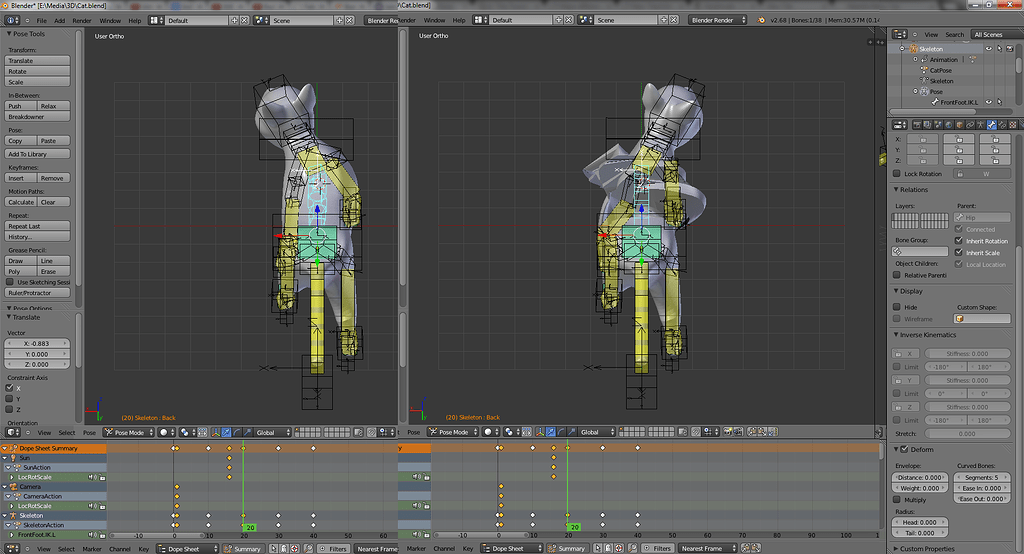Click the copy keyframes icon in right dope sheet header
The width and height of the screenshot is (1024, 554).
[x=745, y=549]
